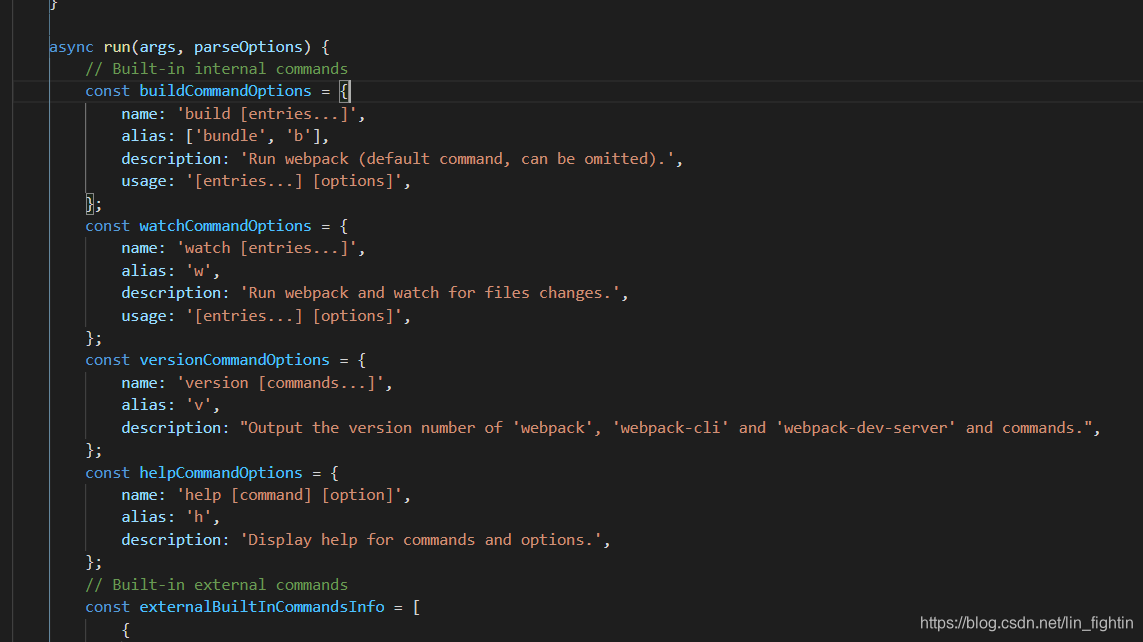Click usage string in watchCommandOptions block
The image size is (1143, 642).
294,316
